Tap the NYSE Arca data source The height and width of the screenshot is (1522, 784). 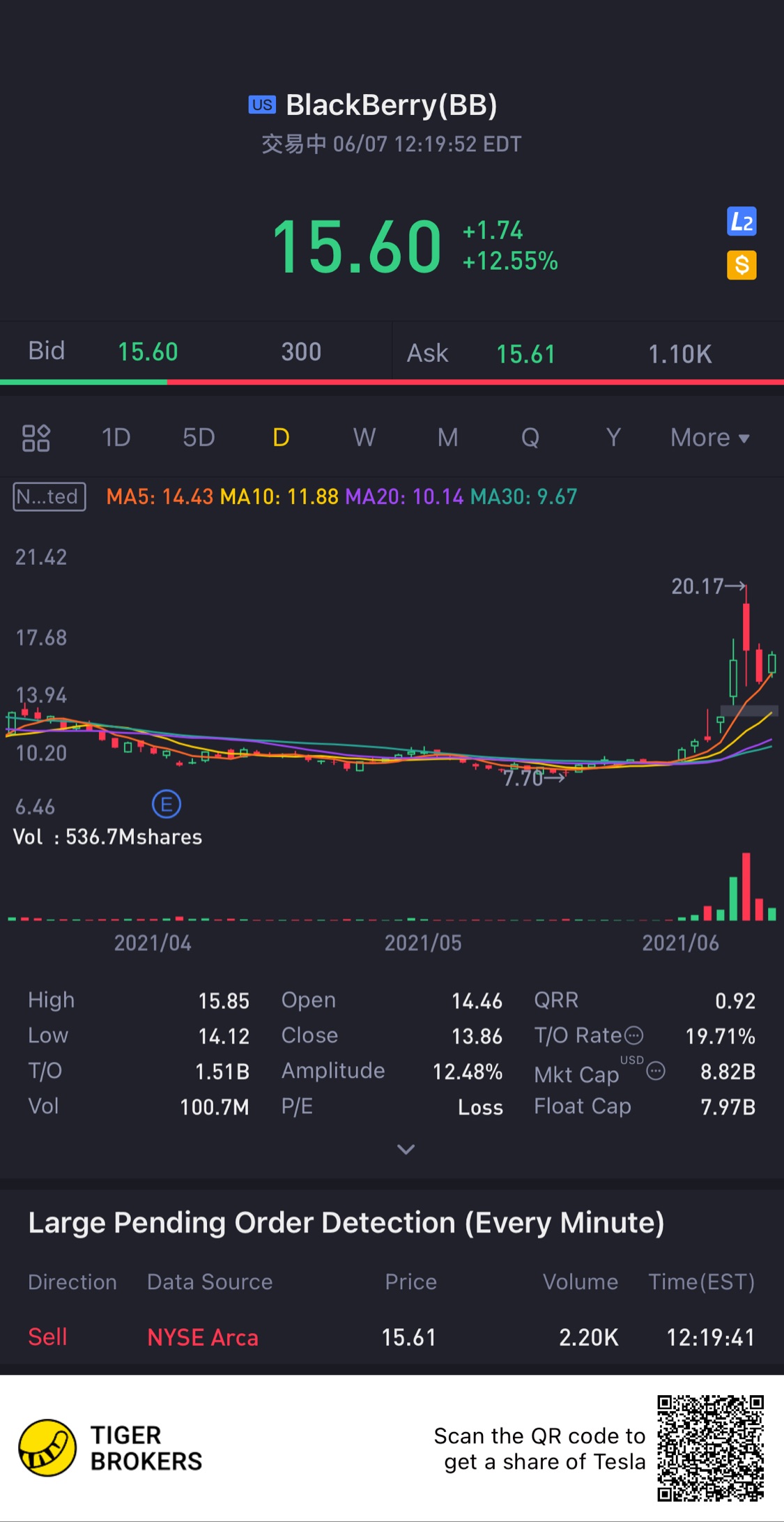203,1337
